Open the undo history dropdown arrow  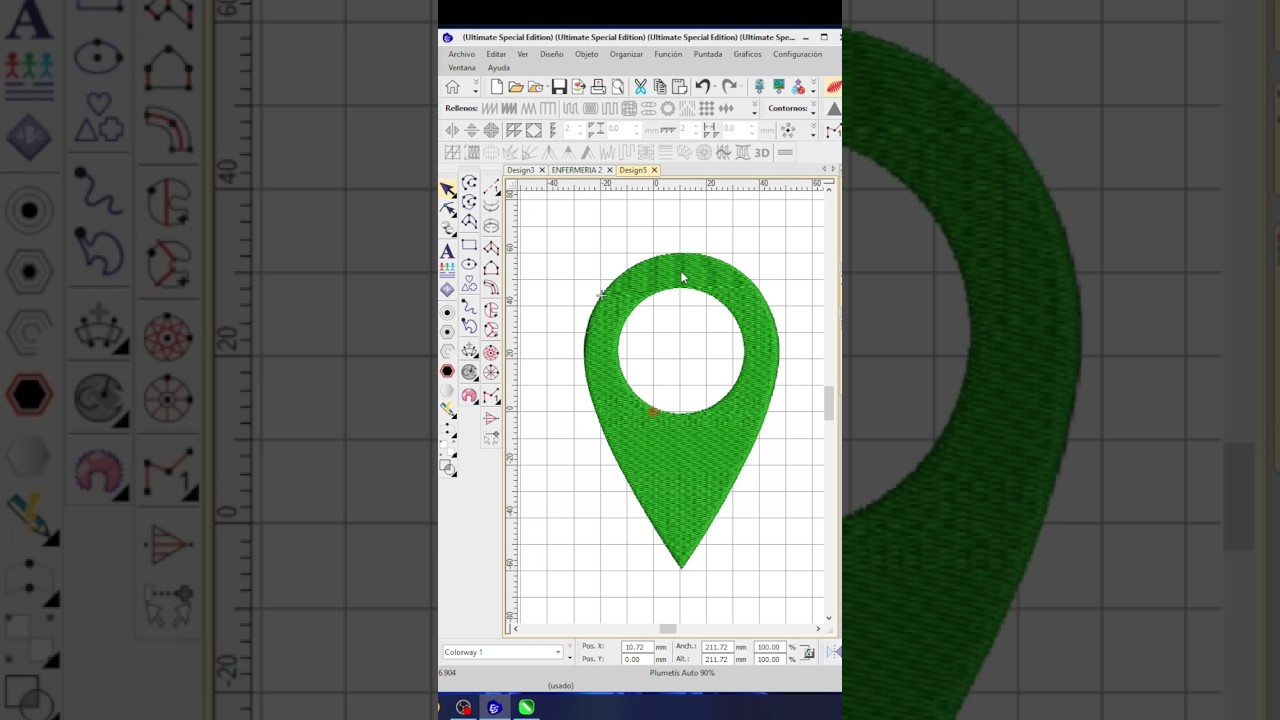(714, 87)
